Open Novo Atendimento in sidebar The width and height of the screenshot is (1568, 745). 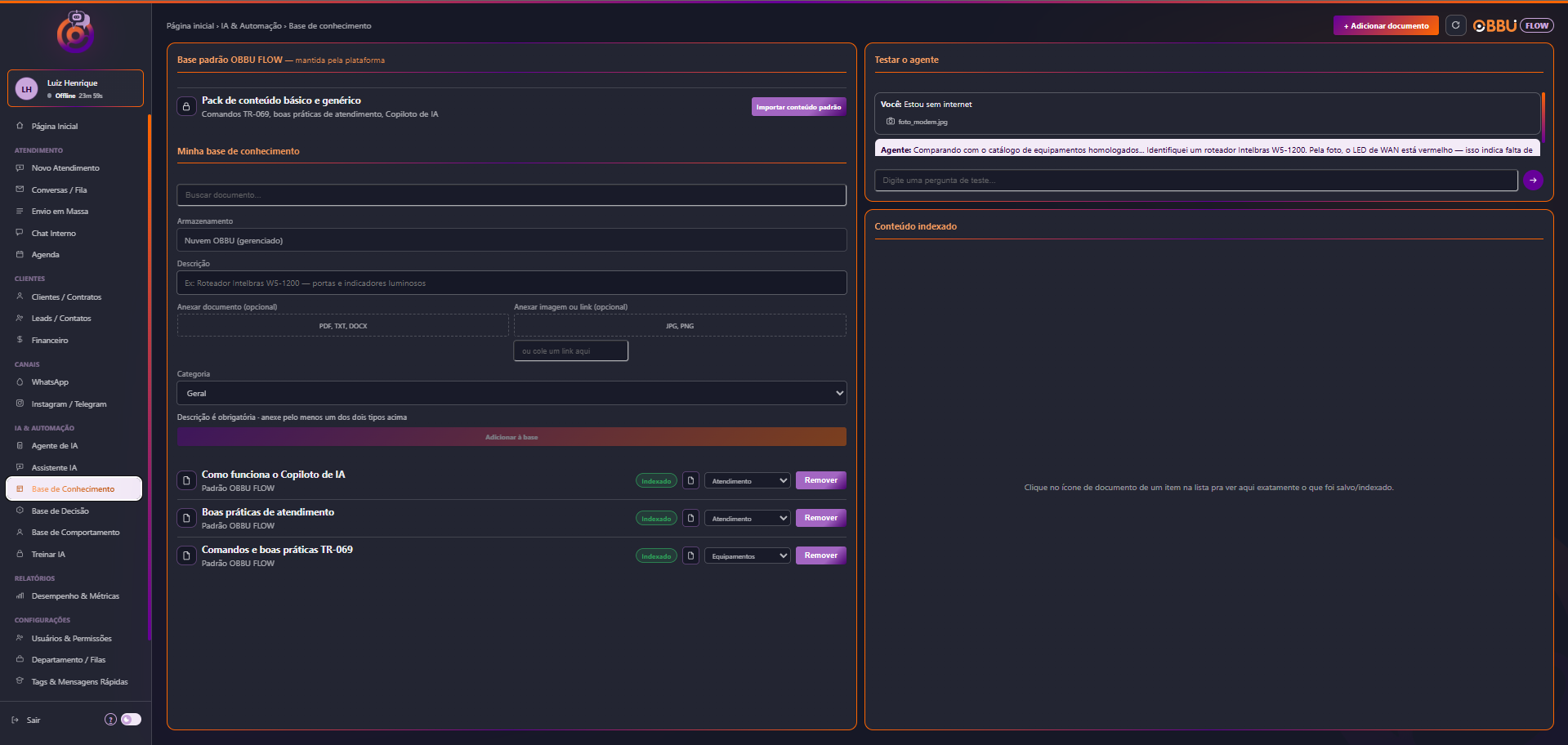click(x=65, y=168)
